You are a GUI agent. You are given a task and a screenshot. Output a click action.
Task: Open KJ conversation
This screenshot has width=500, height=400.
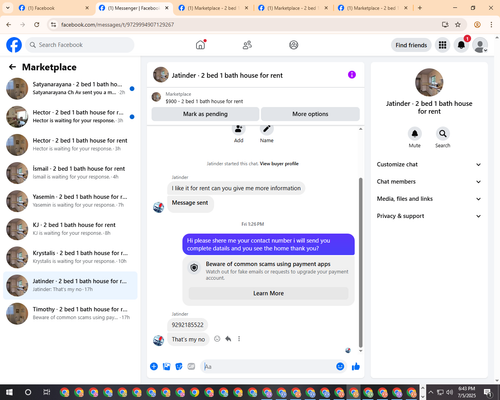(x=70, y=229)
